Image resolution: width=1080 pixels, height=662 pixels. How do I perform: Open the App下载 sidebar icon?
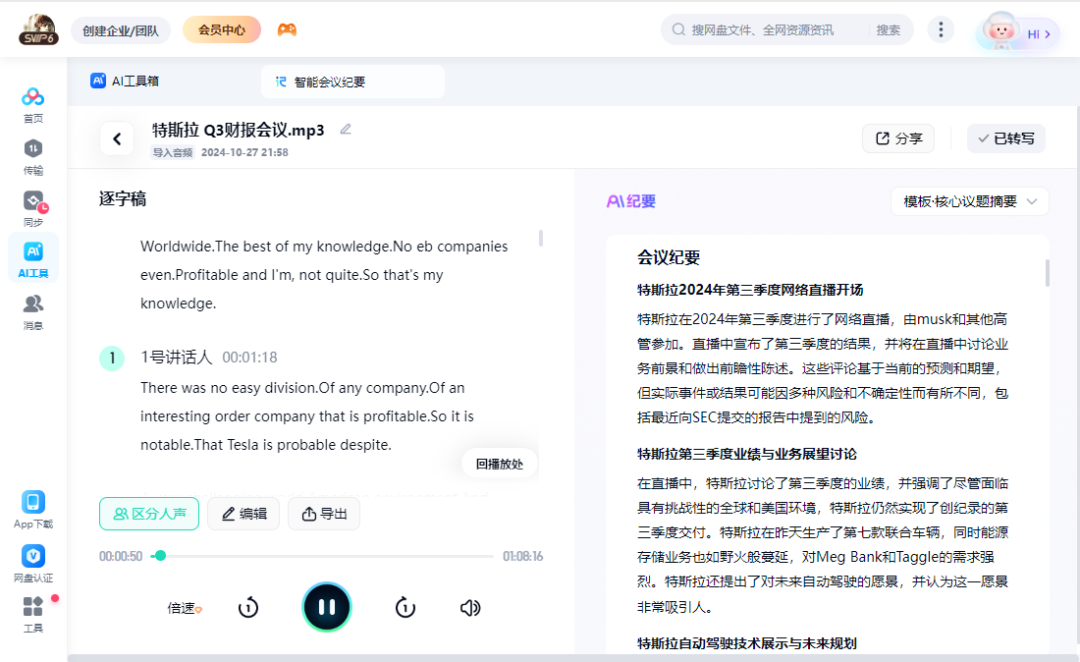[33, 509]
